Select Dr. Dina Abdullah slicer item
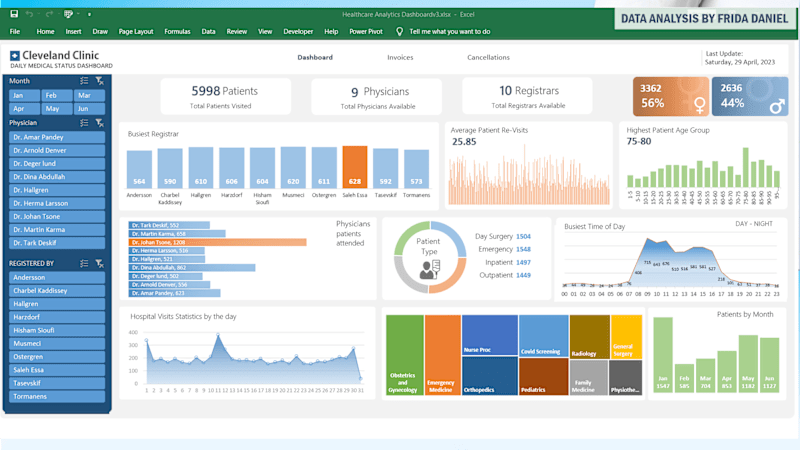 [x=57, y=177]
